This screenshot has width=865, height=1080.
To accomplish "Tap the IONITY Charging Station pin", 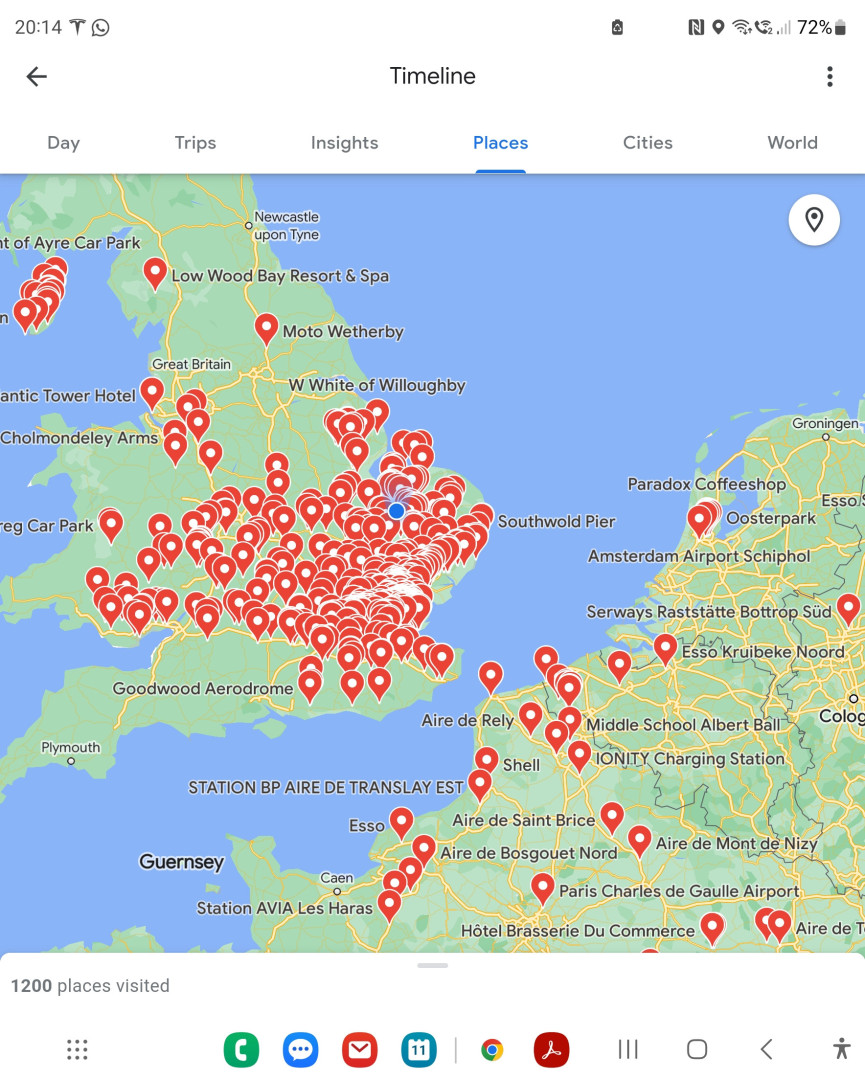I will pos(580,756).
